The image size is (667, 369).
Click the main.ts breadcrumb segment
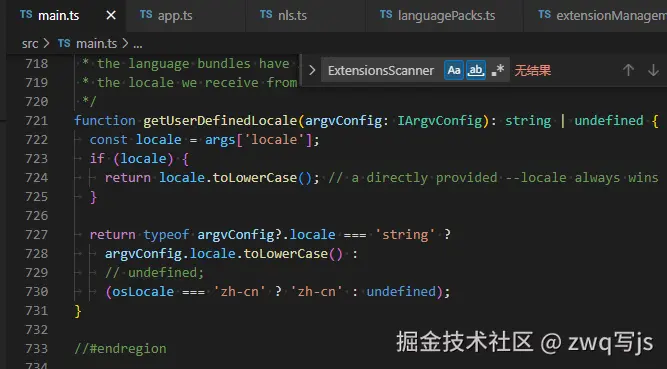[x=96, y=43]
